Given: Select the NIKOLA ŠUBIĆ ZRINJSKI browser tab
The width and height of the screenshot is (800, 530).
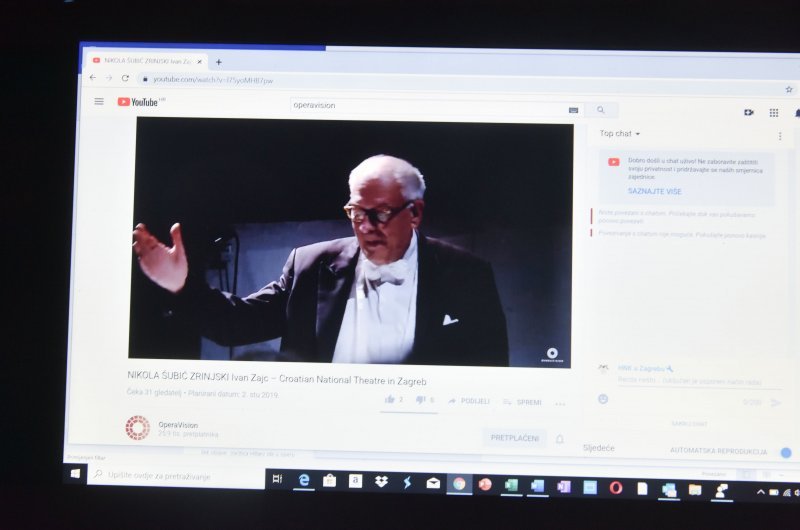Looking at the screenshot, I should tap(147, 61).
